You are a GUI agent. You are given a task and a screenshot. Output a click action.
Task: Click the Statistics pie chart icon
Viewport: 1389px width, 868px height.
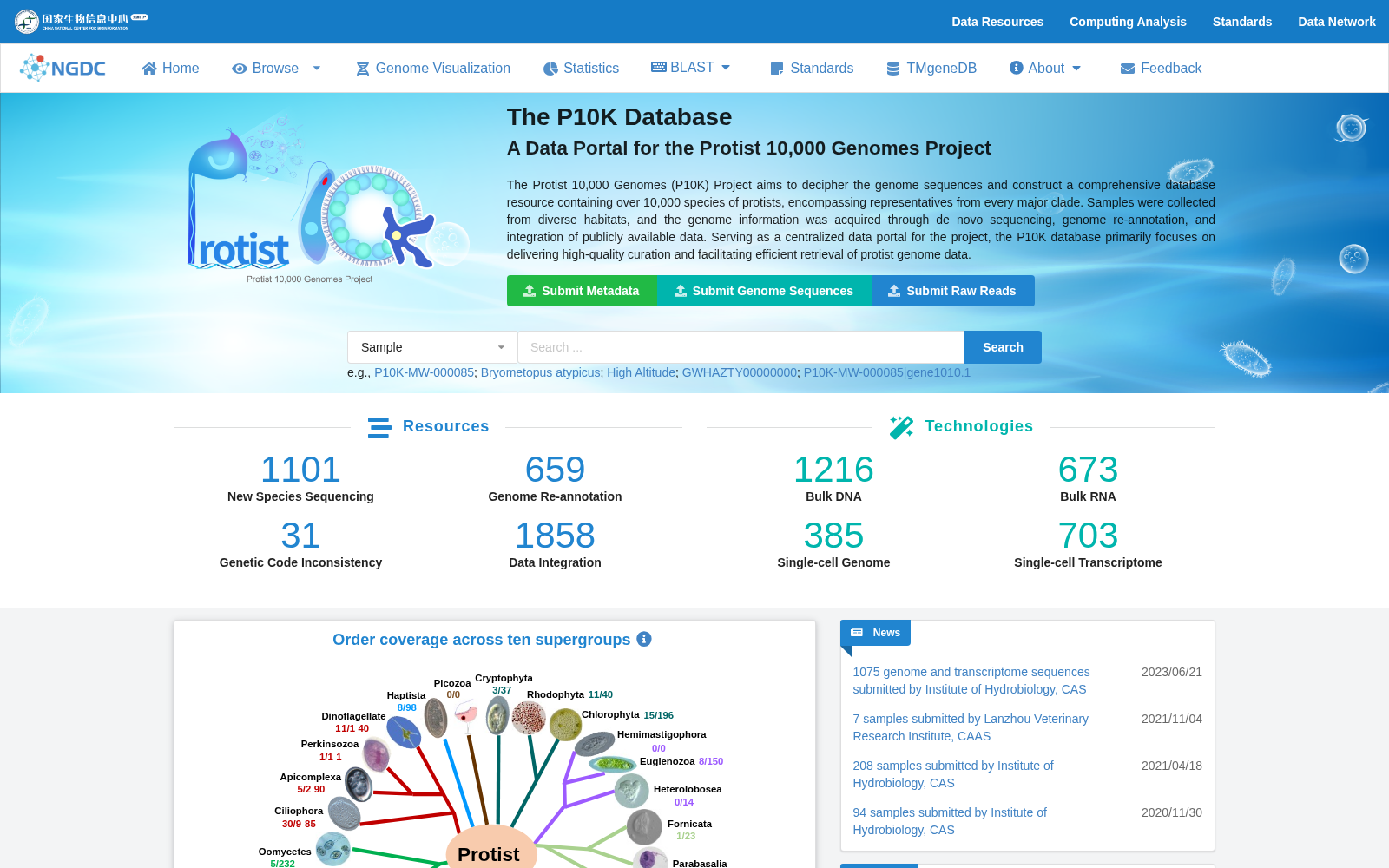click(550, 69)
